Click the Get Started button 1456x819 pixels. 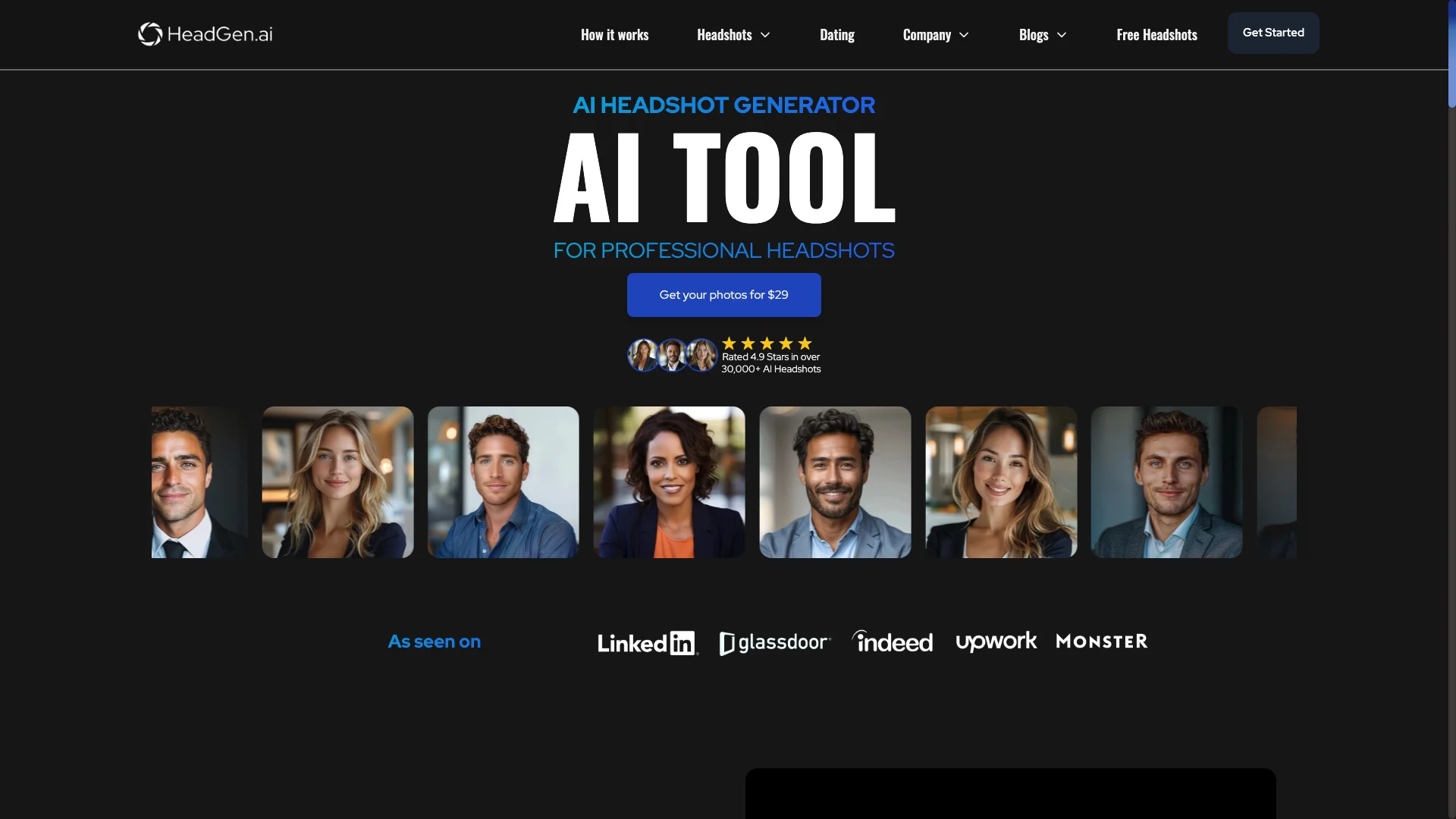click(x=1273, y=32)
